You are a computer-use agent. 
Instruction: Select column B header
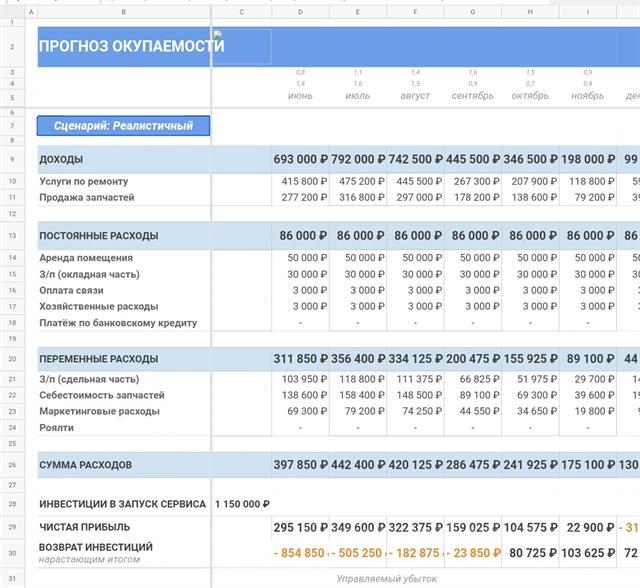pyautogui.click(x=124, y=12)
